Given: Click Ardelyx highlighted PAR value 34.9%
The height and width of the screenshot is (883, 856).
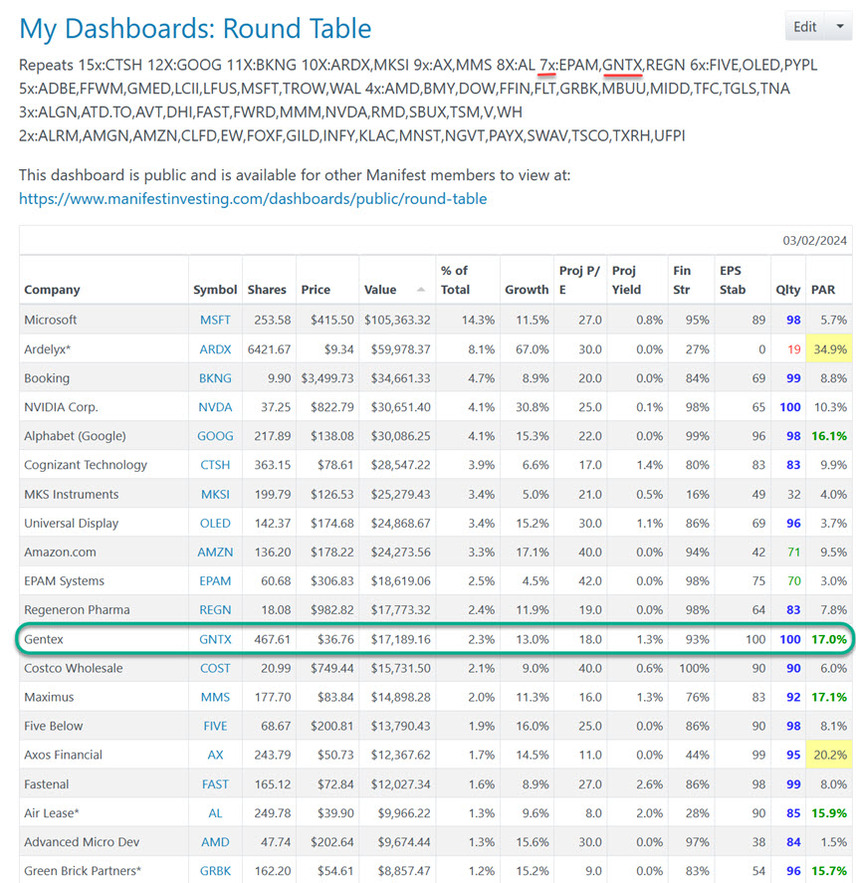Looking at the screenshot, I should (x=830, y=349).
